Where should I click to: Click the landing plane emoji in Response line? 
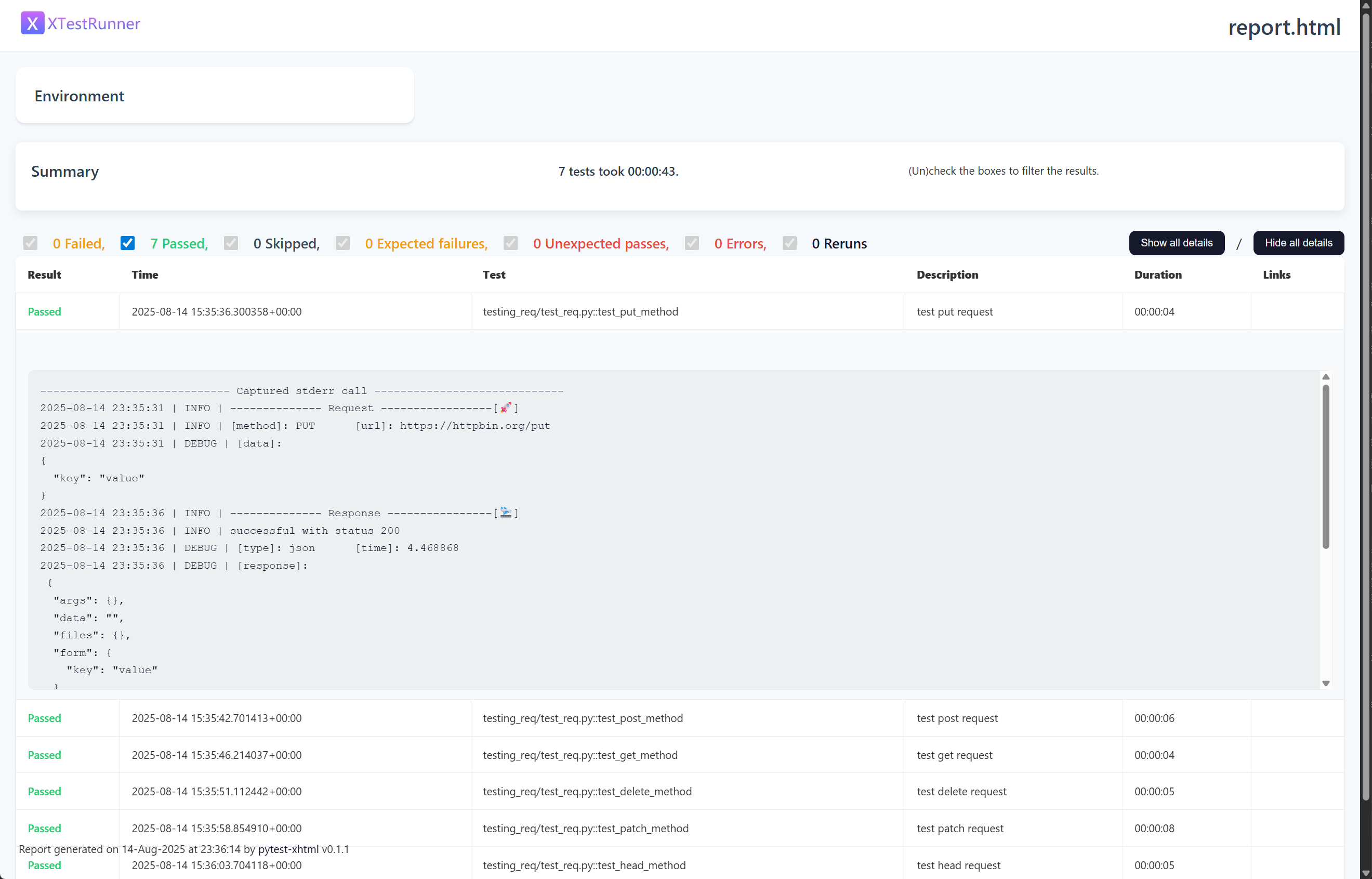click(506, 512)
